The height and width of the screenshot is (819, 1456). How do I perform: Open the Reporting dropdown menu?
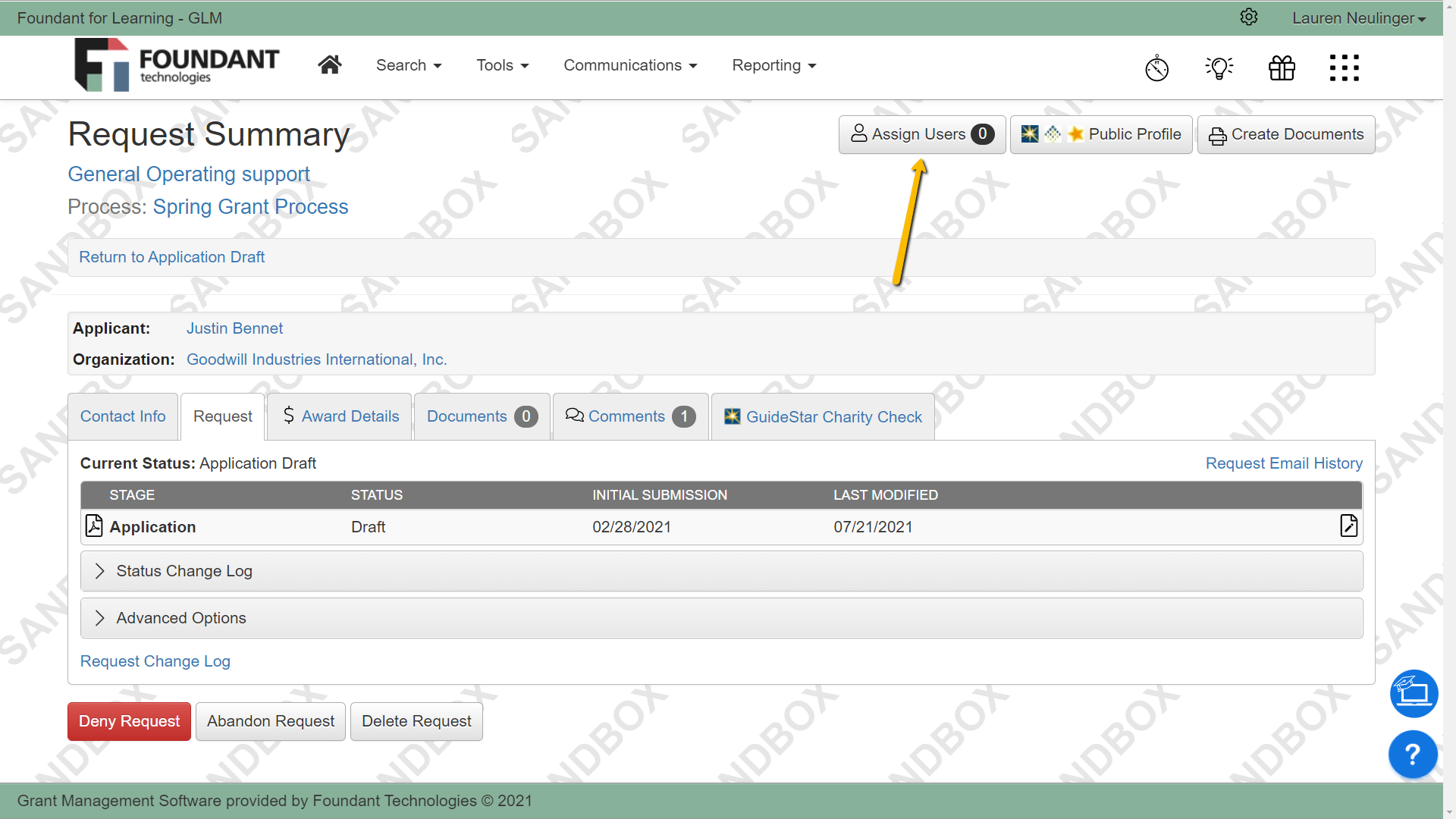[774, 65]
